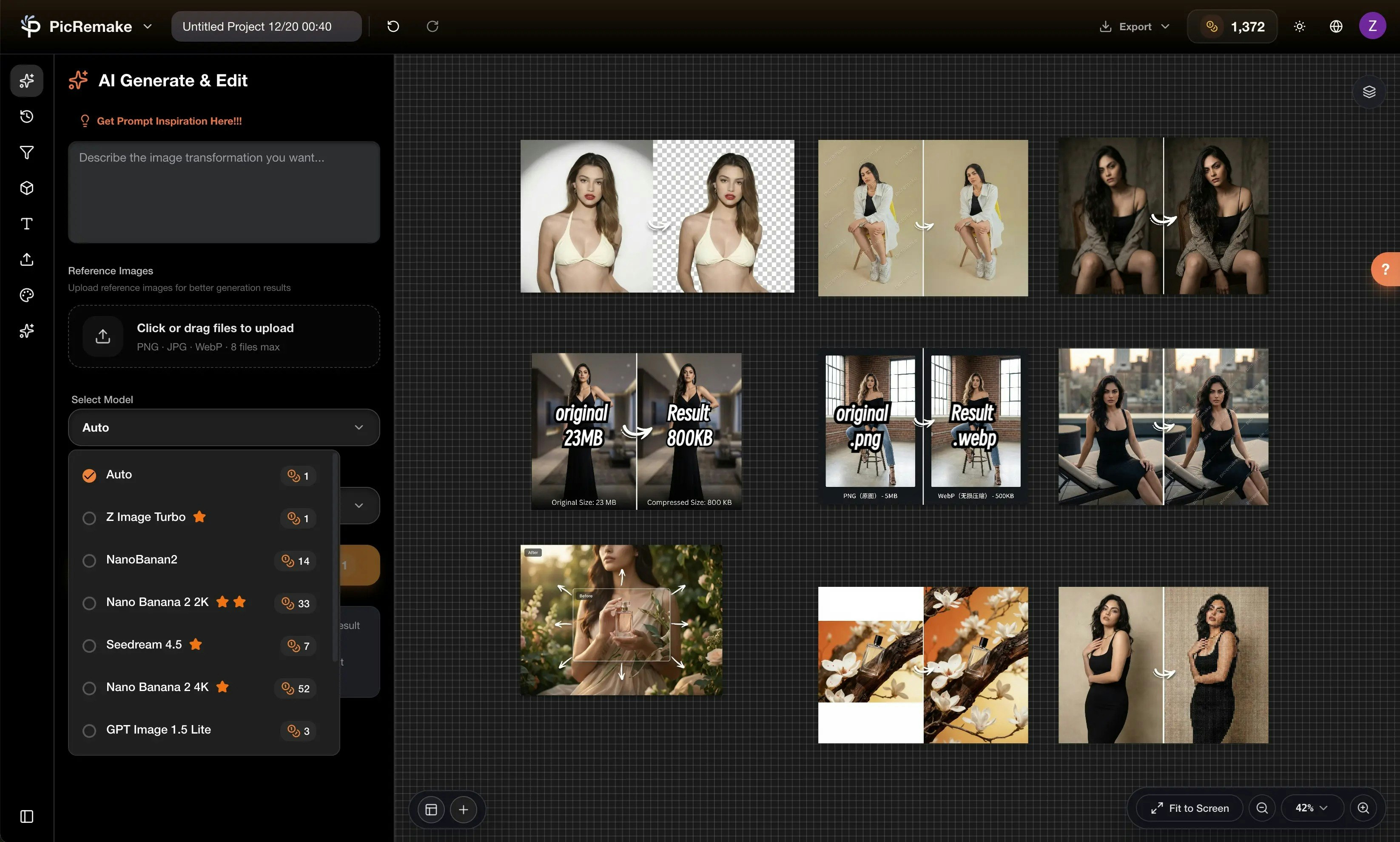Select the Filter funnel tool

coord(27,152)
